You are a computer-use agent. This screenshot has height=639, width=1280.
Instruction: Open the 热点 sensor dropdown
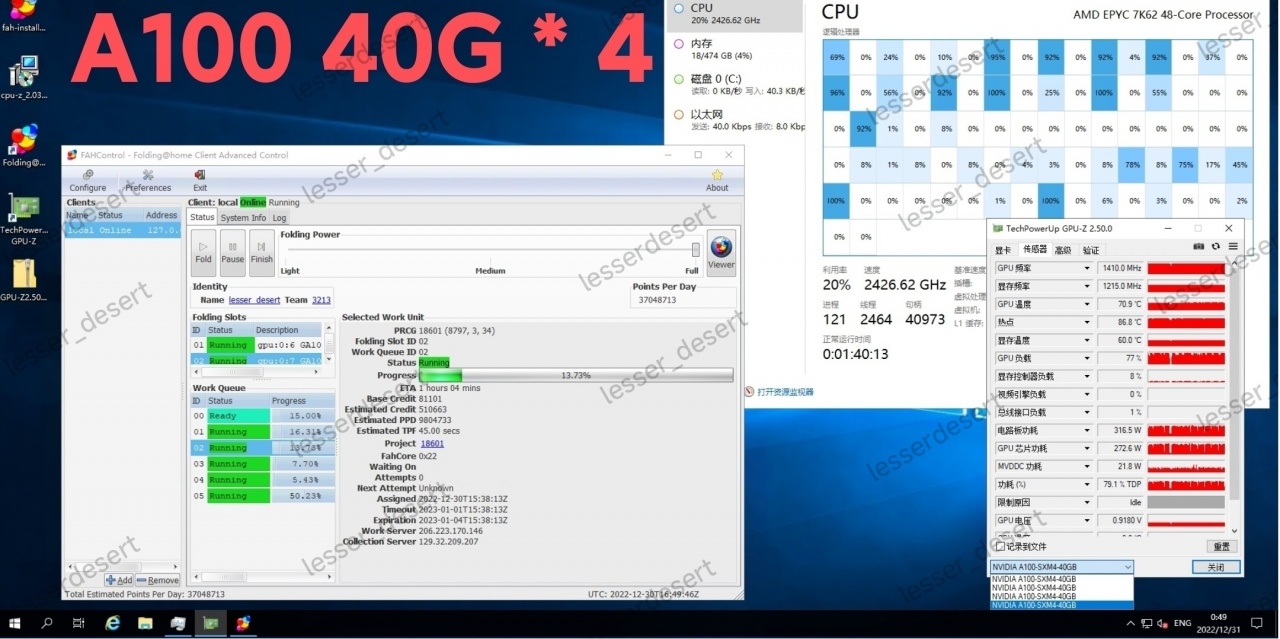pyautogui.click(x=1087, y=322)
